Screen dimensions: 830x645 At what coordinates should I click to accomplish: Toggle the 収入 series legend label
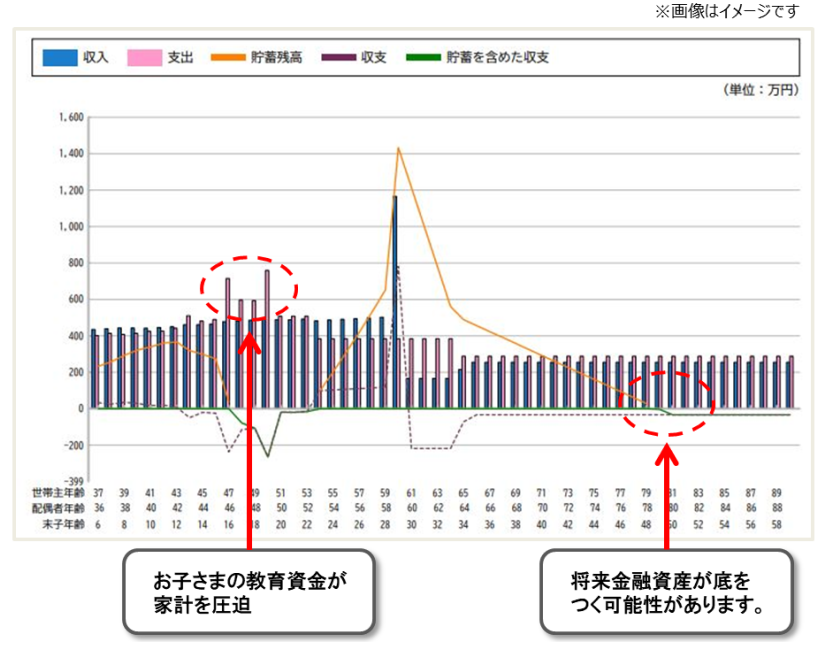(x=96, y=58)
